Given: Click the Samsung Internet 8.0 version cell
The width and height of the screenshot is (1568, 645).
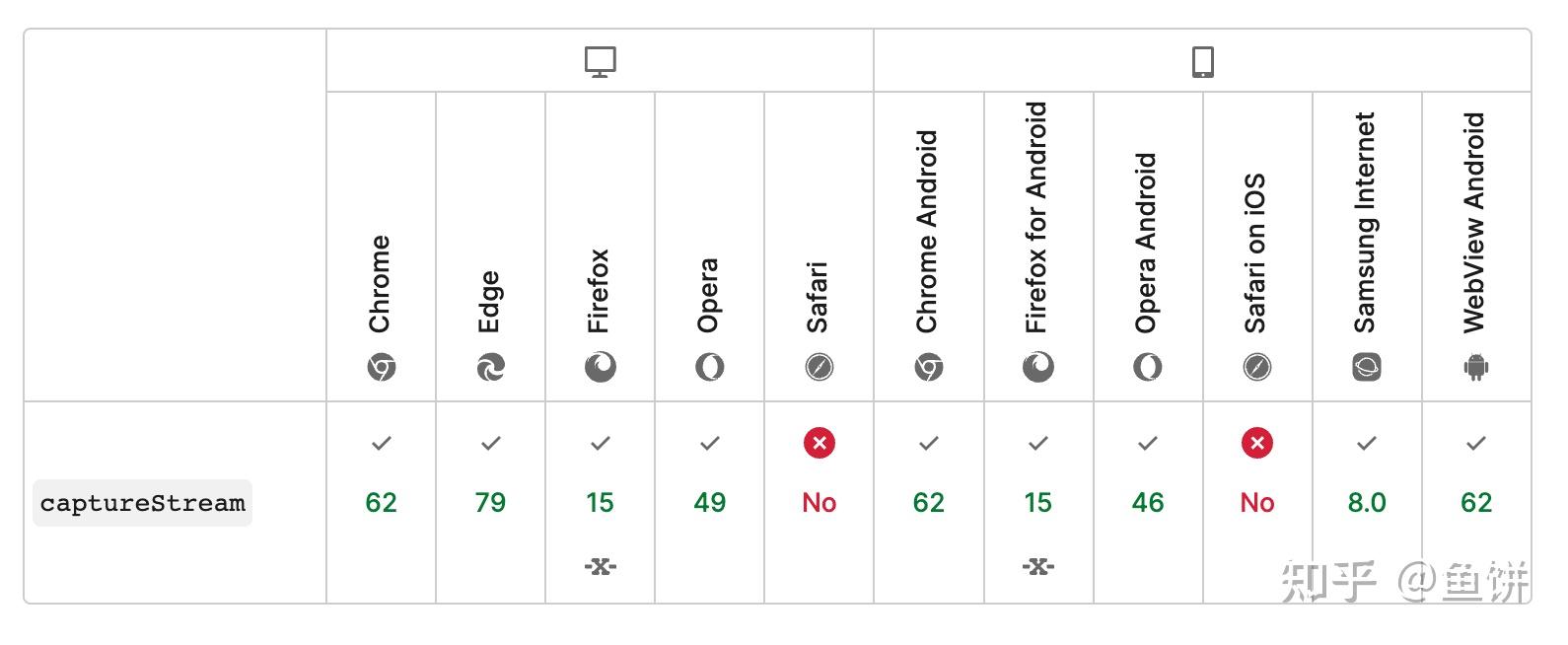Looking at the screenshot, I should coord(1366,502).
